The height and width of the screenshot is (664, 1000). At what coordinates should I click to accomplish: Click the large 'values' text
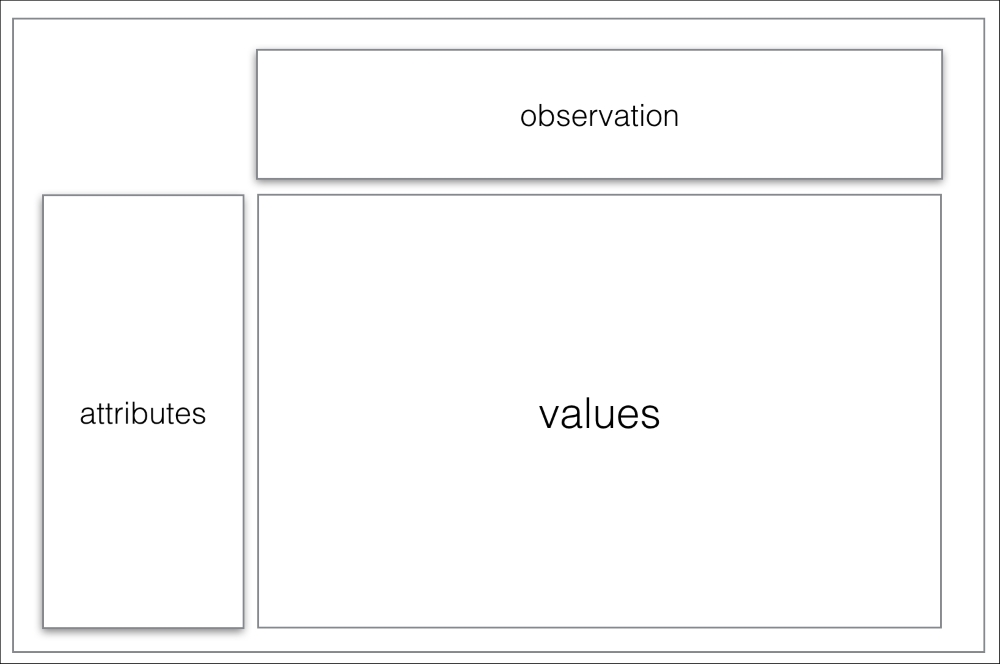pyautogui.click(x=599, y=414)
